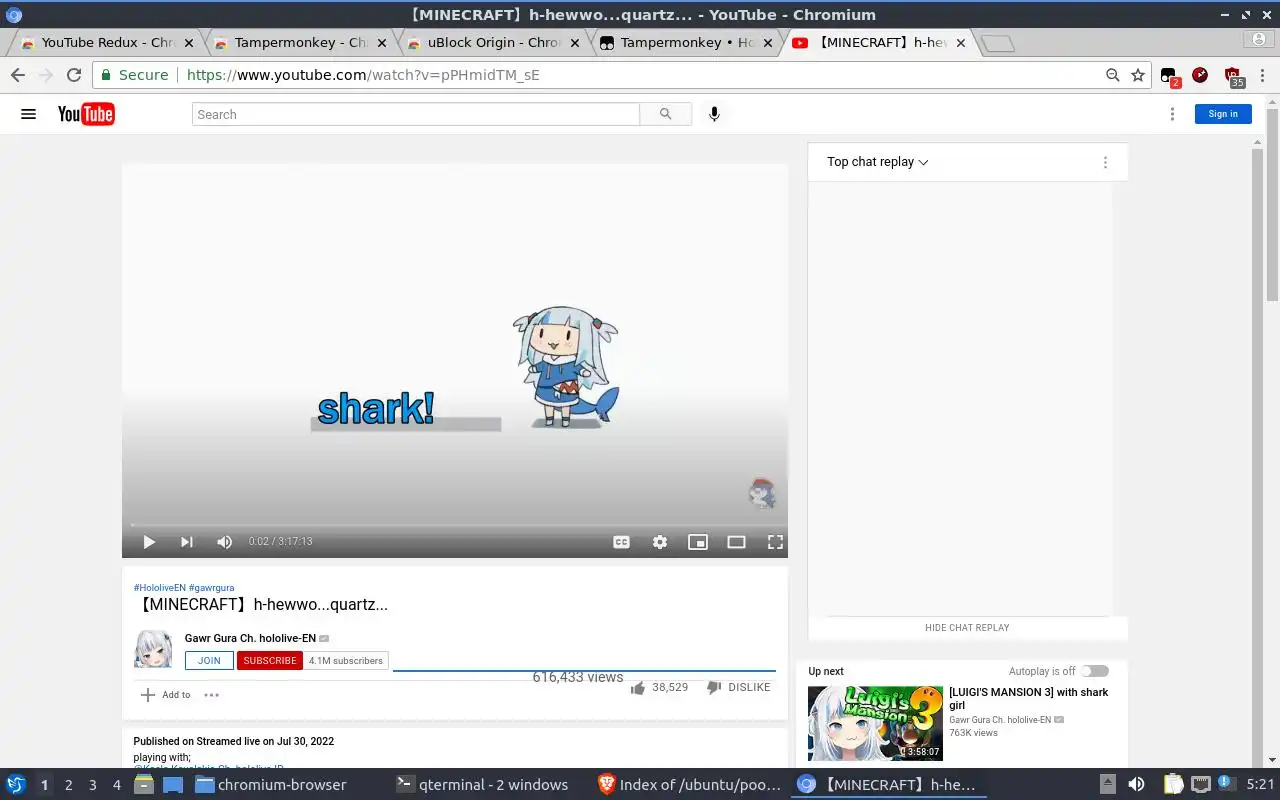Screen dimensions: 1280x800
Task: Switch to theater mode
Action: 736,542
